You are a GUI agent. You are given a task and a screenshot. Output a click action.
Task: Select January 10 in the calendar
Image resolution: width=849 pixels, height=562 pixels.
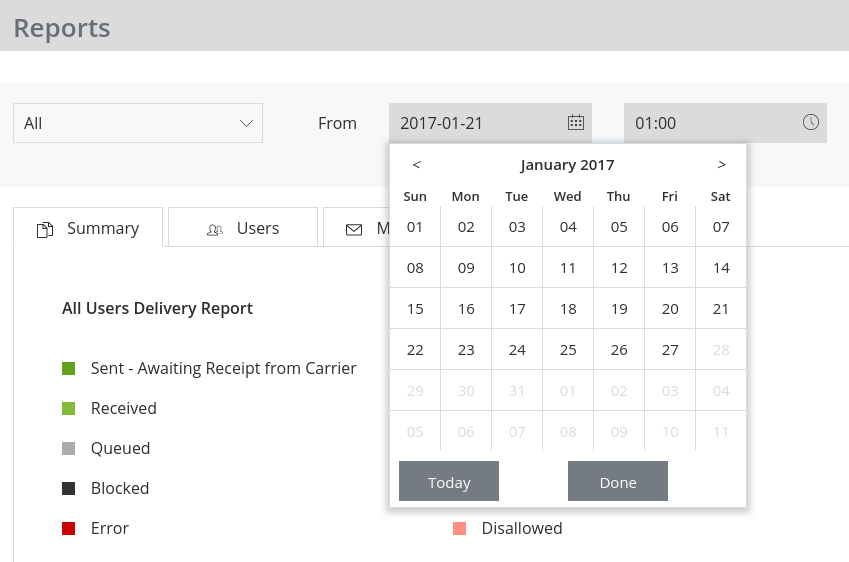coord(517,268)
